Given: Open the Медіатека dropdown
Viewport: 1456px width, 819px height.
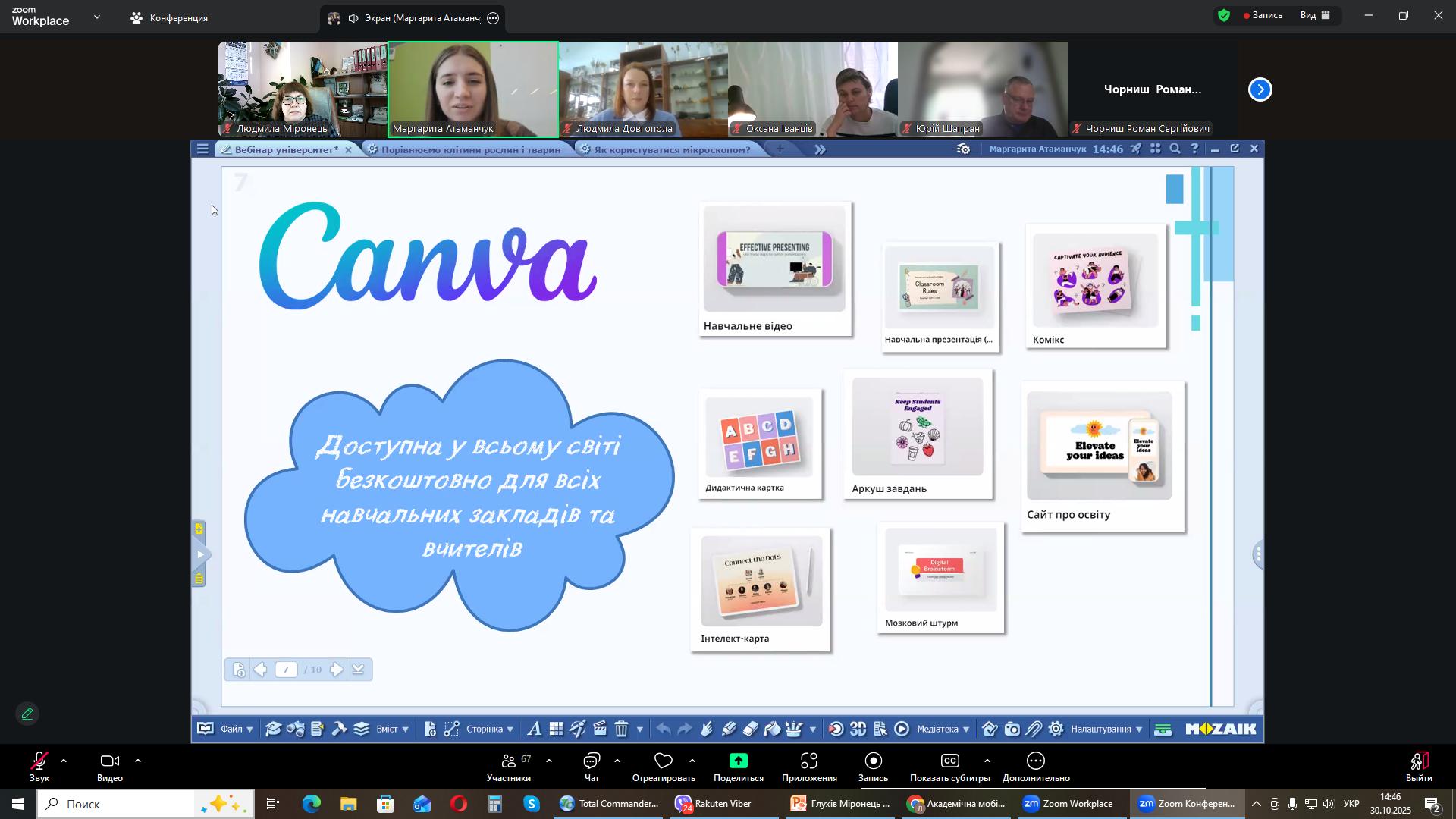Looking at the screenshot, I should 943,730.
